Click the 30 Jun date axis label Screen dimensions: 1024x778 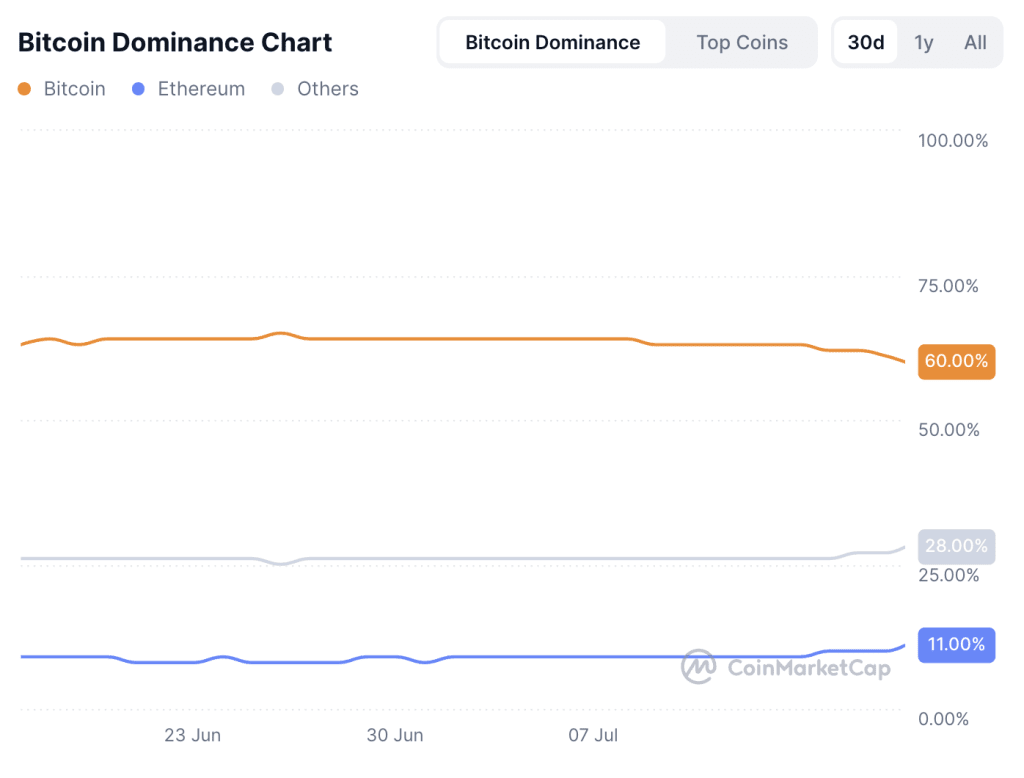[395, 736]
